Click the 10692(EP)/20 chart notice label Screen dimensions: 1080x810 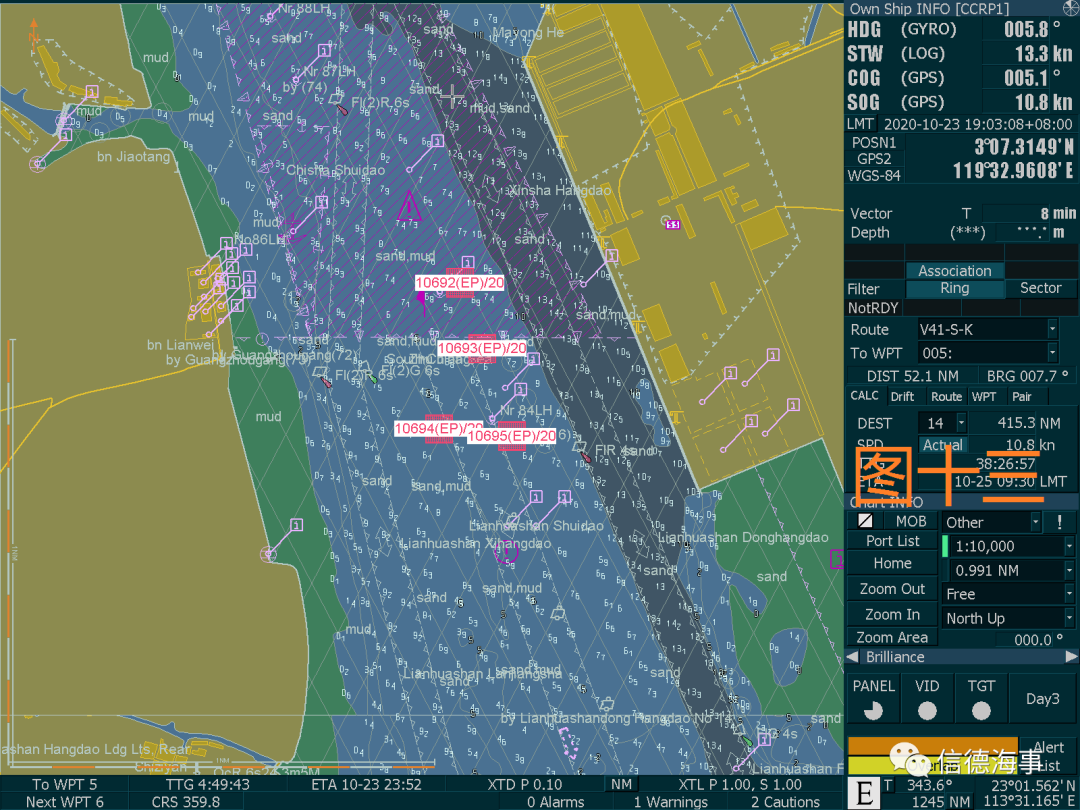(x=459, y=283)
